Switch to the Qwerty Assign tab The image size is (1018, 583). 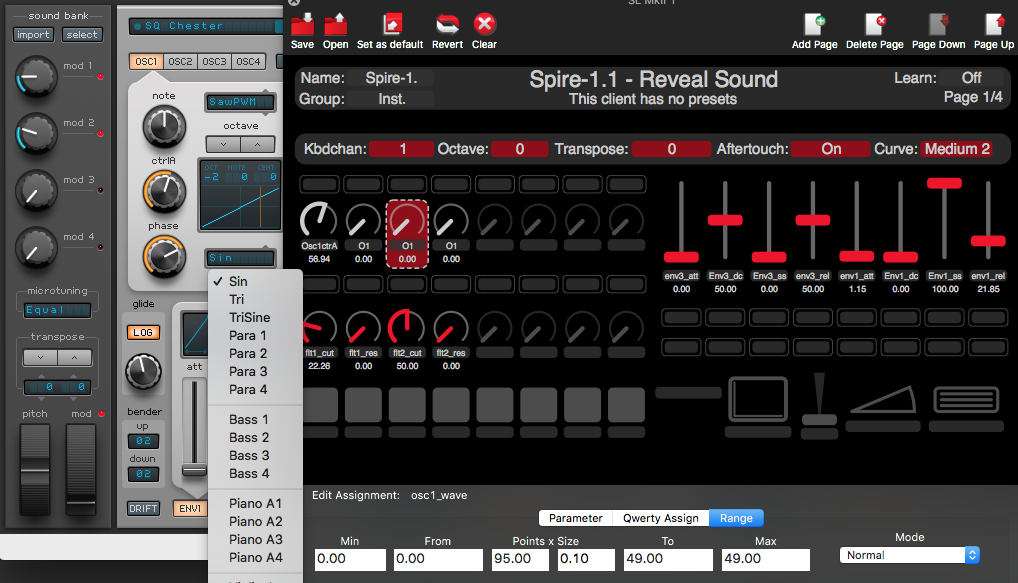tap(660, 518)
